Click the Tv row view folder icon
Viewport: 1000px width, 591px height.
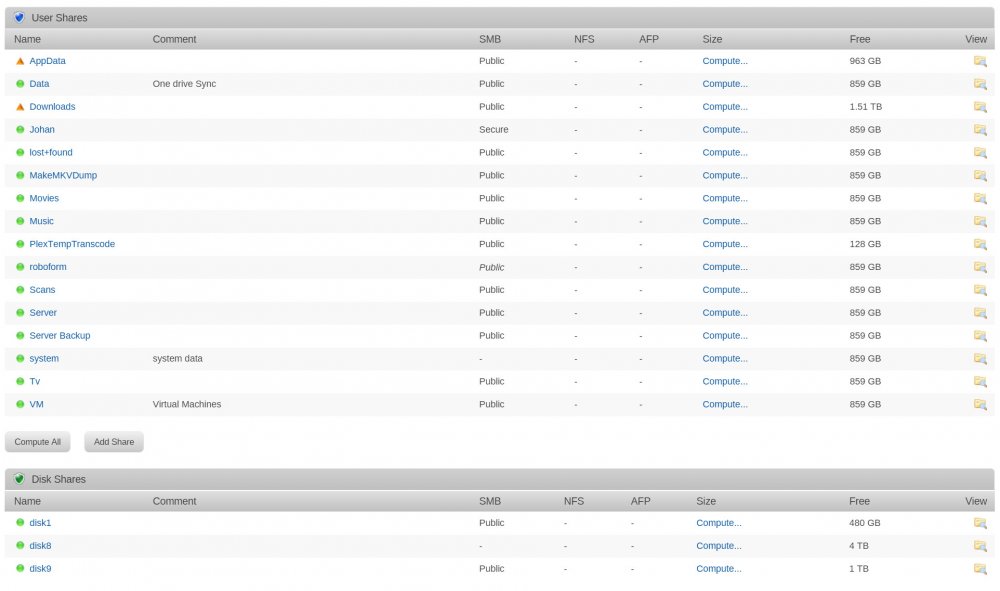pyautogui.click(x=980, y=382)
